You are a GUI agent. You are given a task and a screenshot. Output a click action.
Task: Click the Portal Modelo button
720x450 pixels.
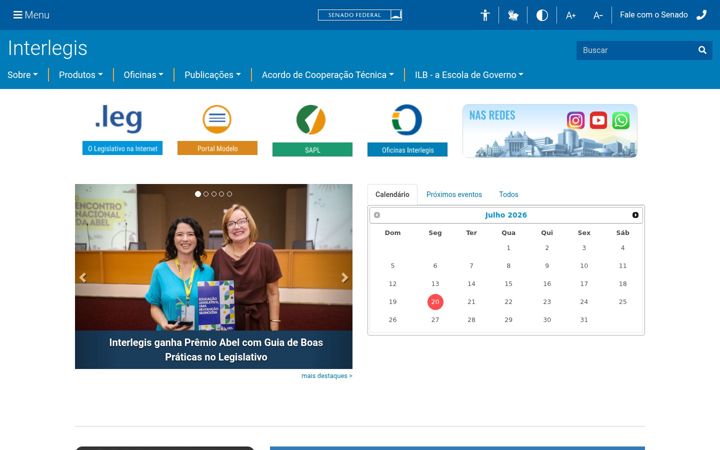click(x=217, y=148)
